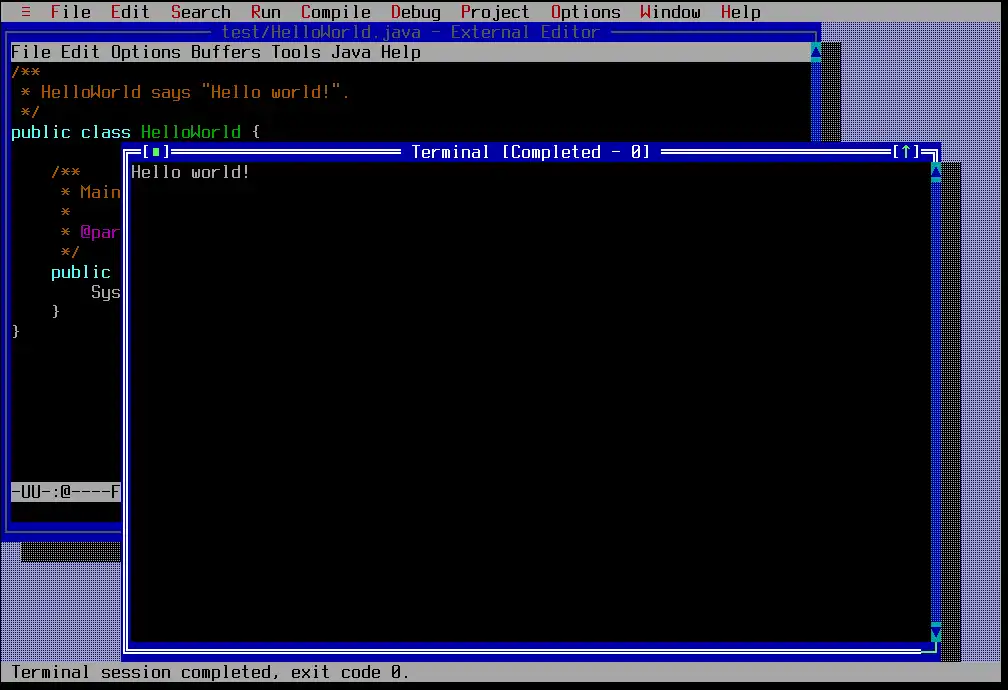The height and width of the screenshot is (690, 1008).
Task: Click 'public class' keyword line in editor
Action: (x=71, y=132)
